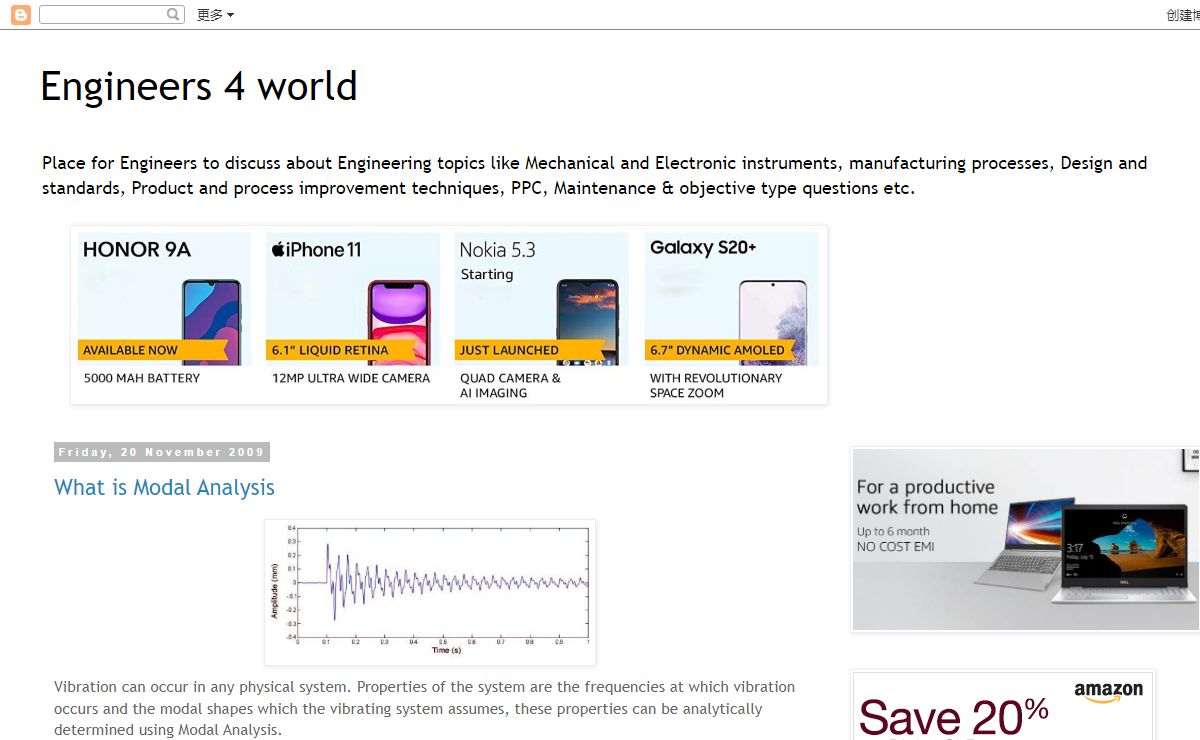Image resolution: width=1200 pixels, height=740 pixels.
Task: Click the post paragraph starting "Vibration can occur"
Action: (425, 708)
